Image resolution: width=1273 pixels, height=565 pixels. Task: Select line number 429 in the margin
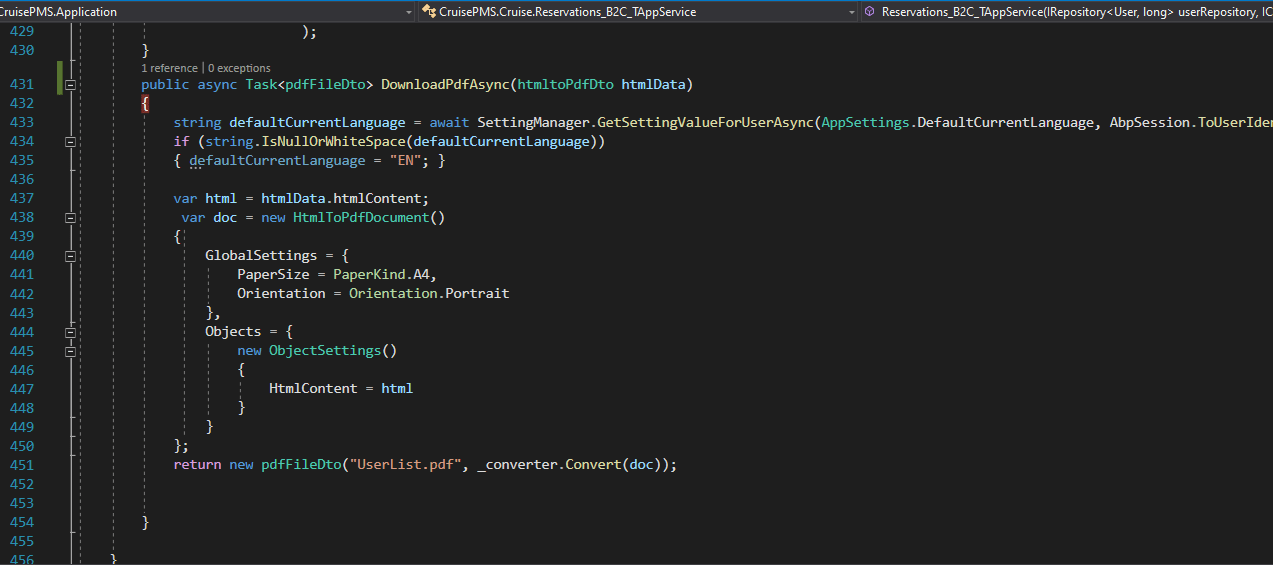click(21, 31)
